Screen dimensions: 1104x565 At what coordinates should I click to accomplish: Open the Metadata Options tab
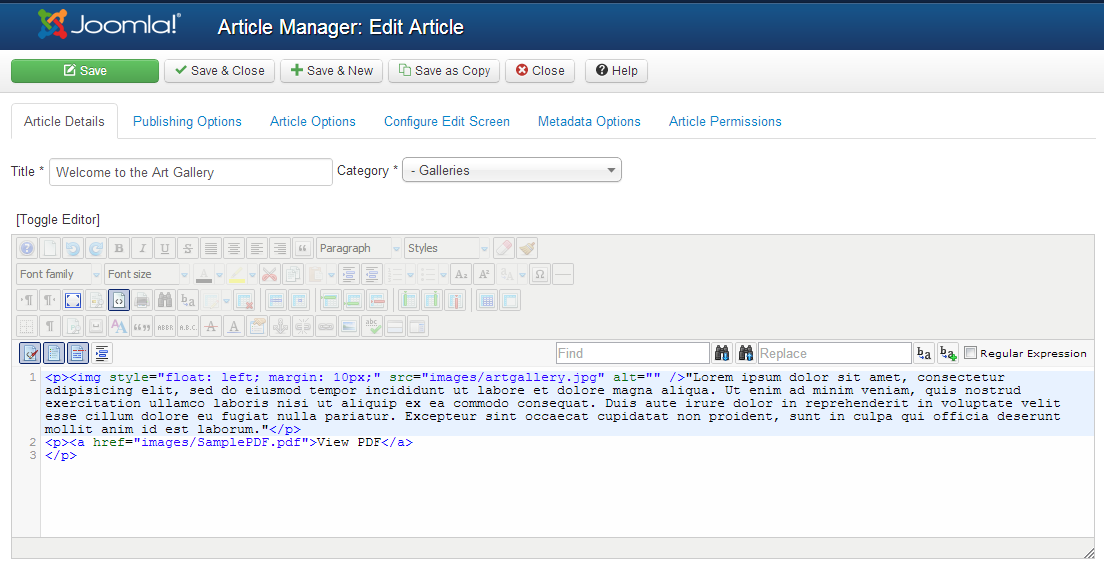(589, 121)
